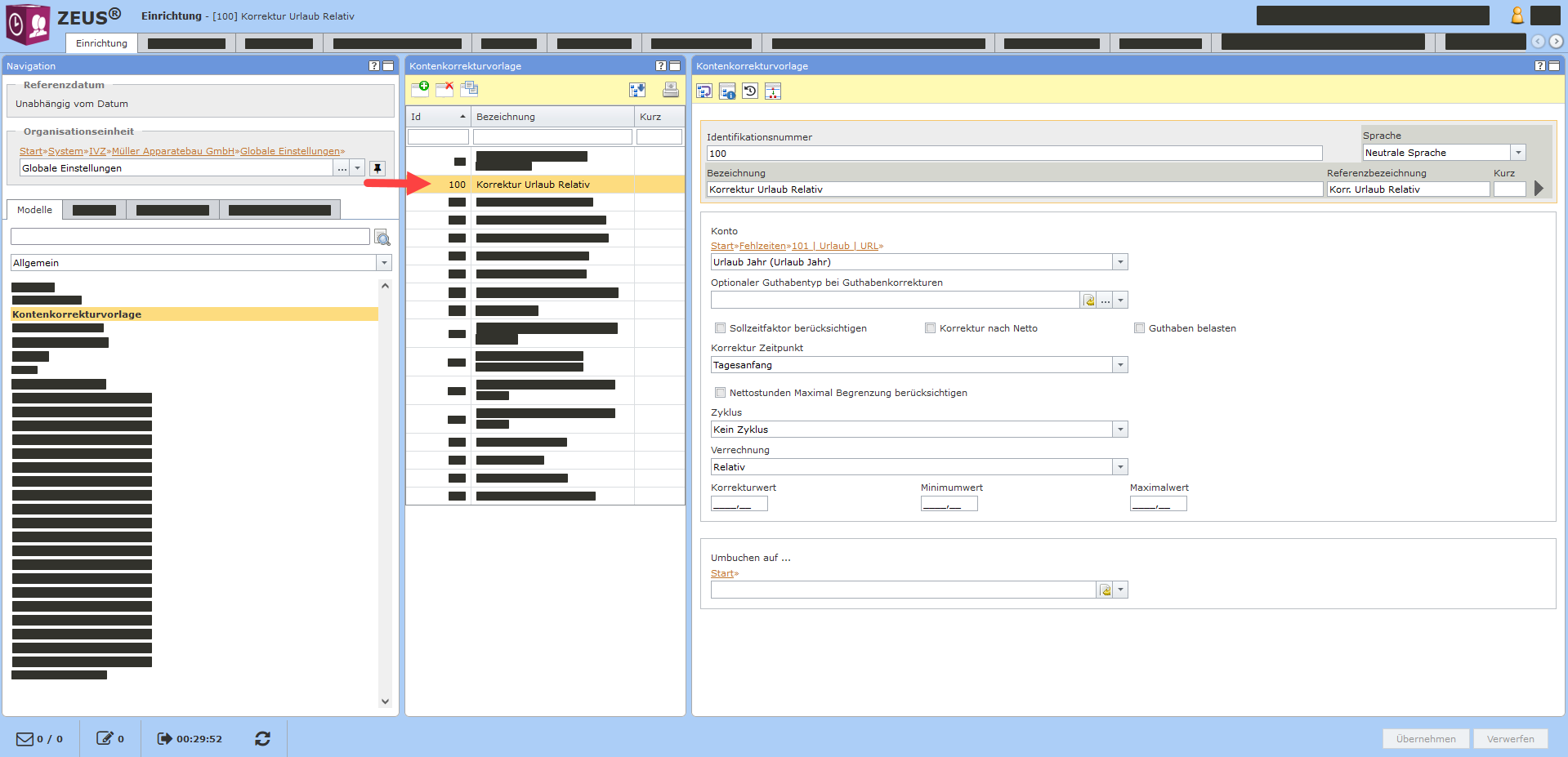Expand the Korrektur Zeitpunkt Tagesanfang dropdown
This screenshot has height=757, width=1568.
tap(1120, 365)
